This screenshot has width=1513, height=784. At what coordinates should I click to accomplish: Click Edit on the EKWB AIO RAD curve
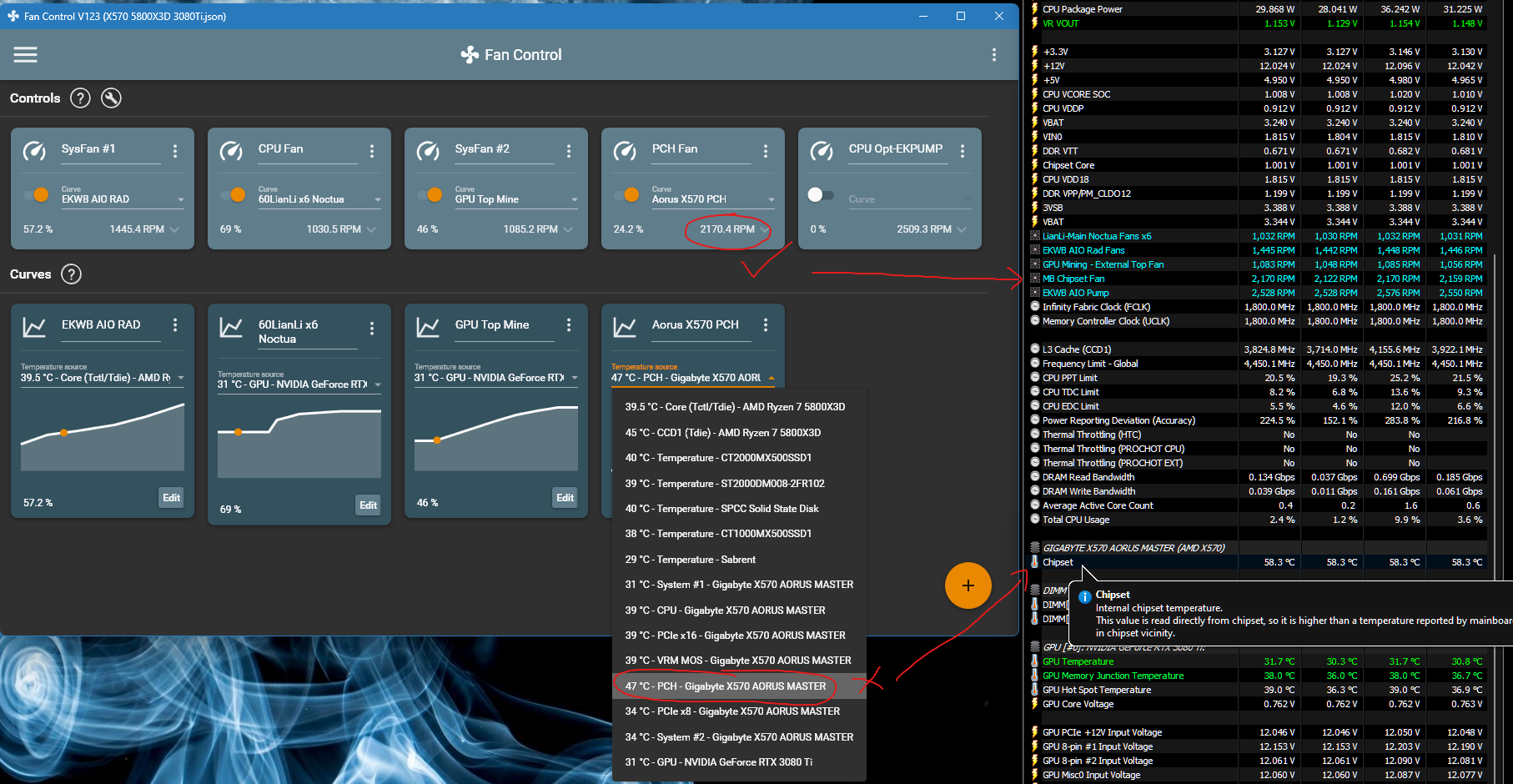171,498
